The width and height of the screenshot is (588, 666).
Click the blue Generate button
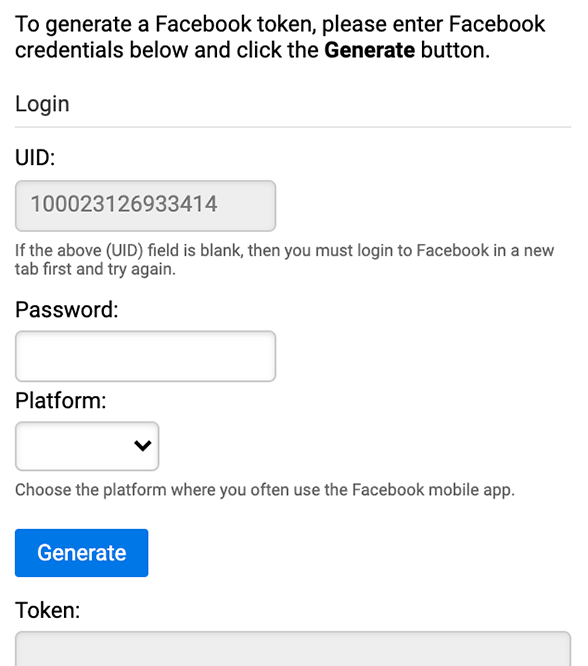pyautogui.click(x=82, y=553)
